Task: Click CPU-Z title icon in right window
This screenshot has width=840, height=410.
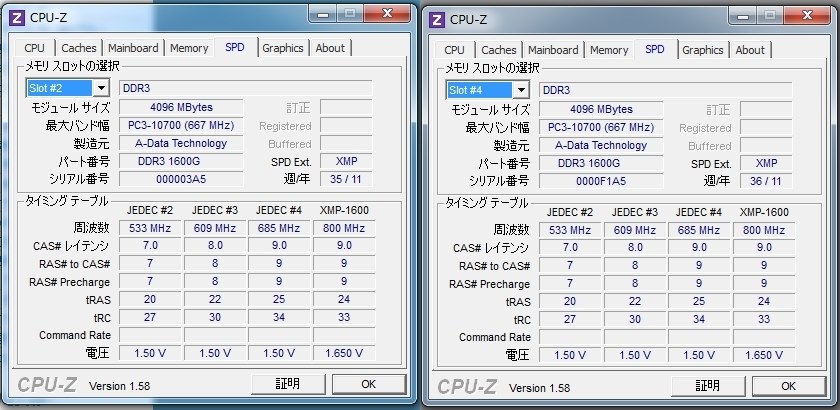Action: click(x=437, y=20)
